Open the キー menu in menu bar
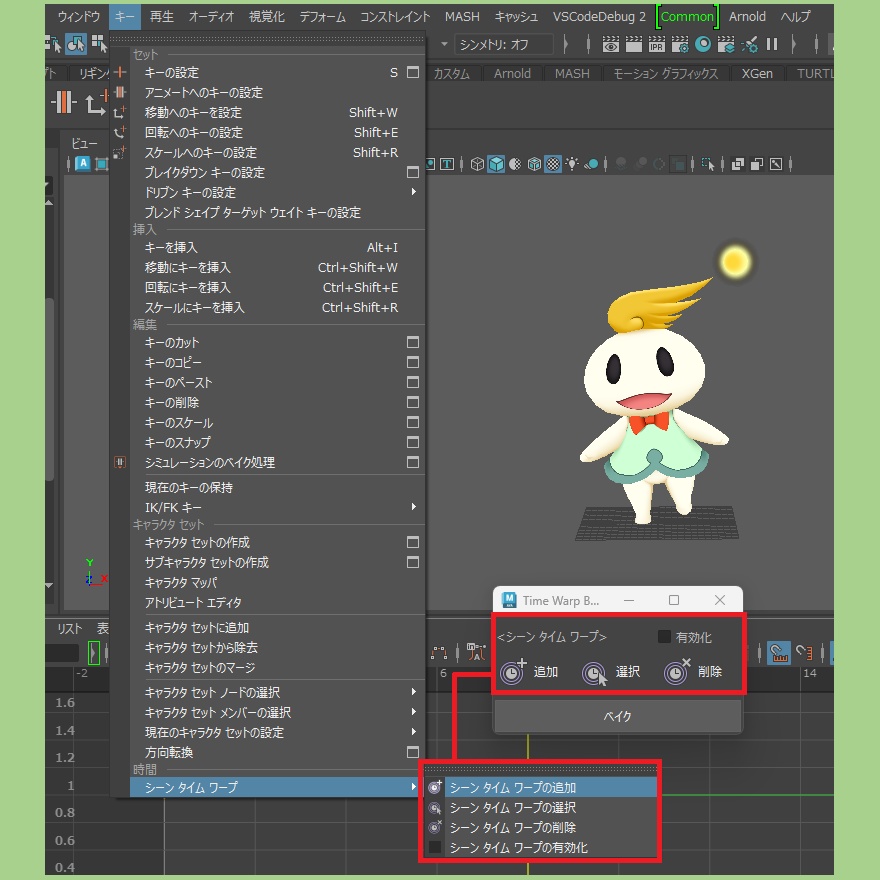Viewport: 880px width, 880px height. point(125,17)
